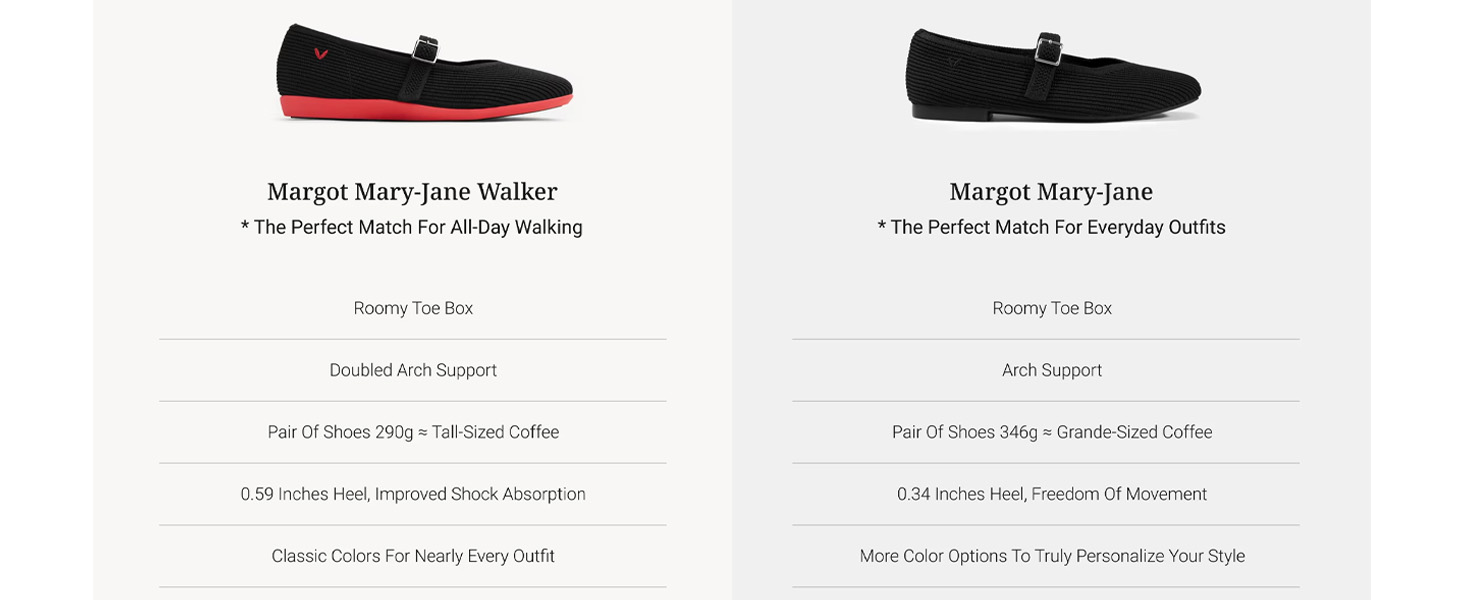The width and height of the screenshot is (1464, 600).
Task: Click the plain Arch Support row
Action: (x=1052, y=370)
